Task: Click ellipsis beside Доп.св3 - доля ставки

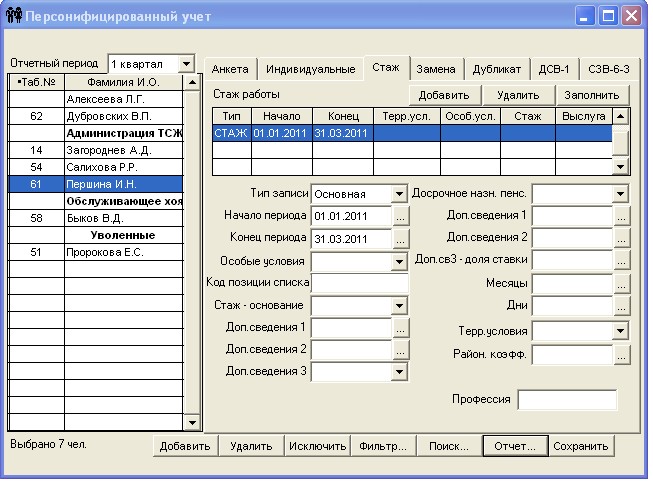Action: (621, 261)
